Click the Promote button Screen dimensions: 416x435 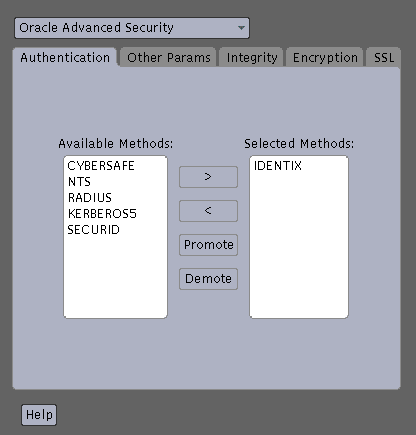tap(208, 245)
